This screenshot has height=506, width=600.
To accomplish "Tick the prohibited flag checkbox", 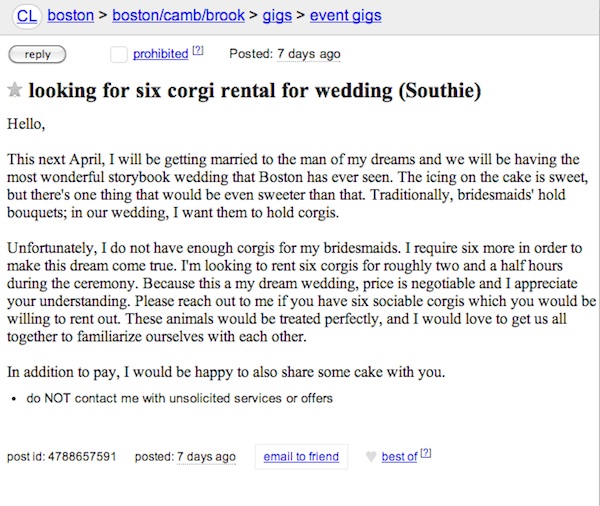I will (119, 54).
